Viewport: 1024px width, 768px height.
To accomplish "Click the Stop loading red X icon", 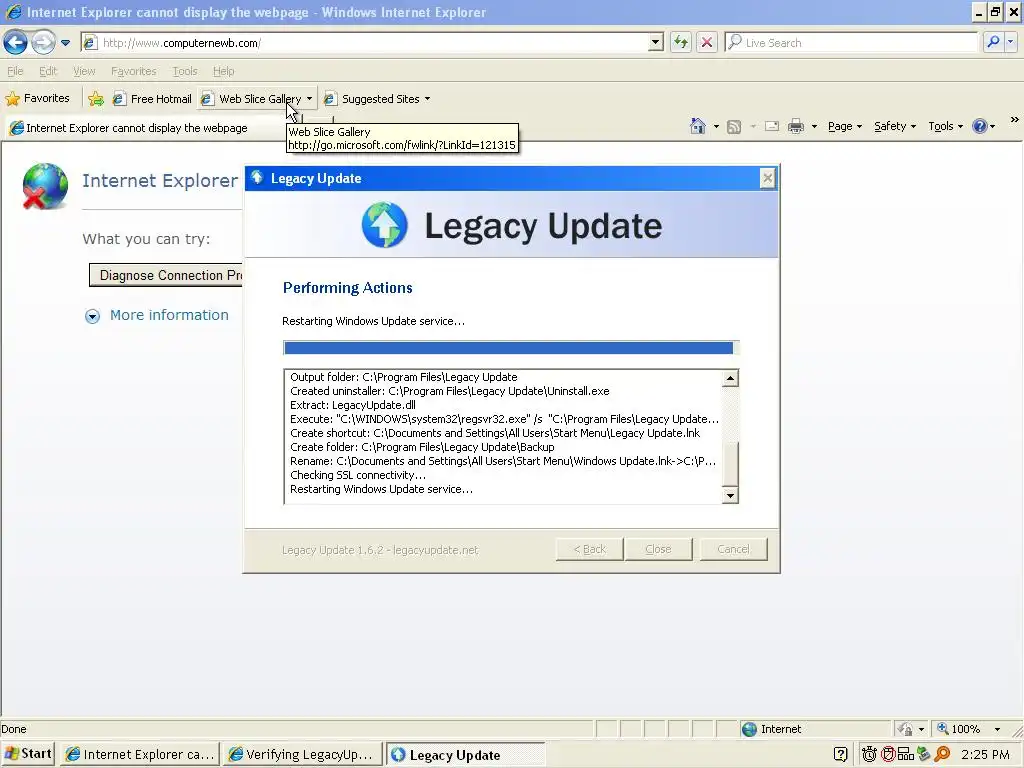I will click(707, 42).
